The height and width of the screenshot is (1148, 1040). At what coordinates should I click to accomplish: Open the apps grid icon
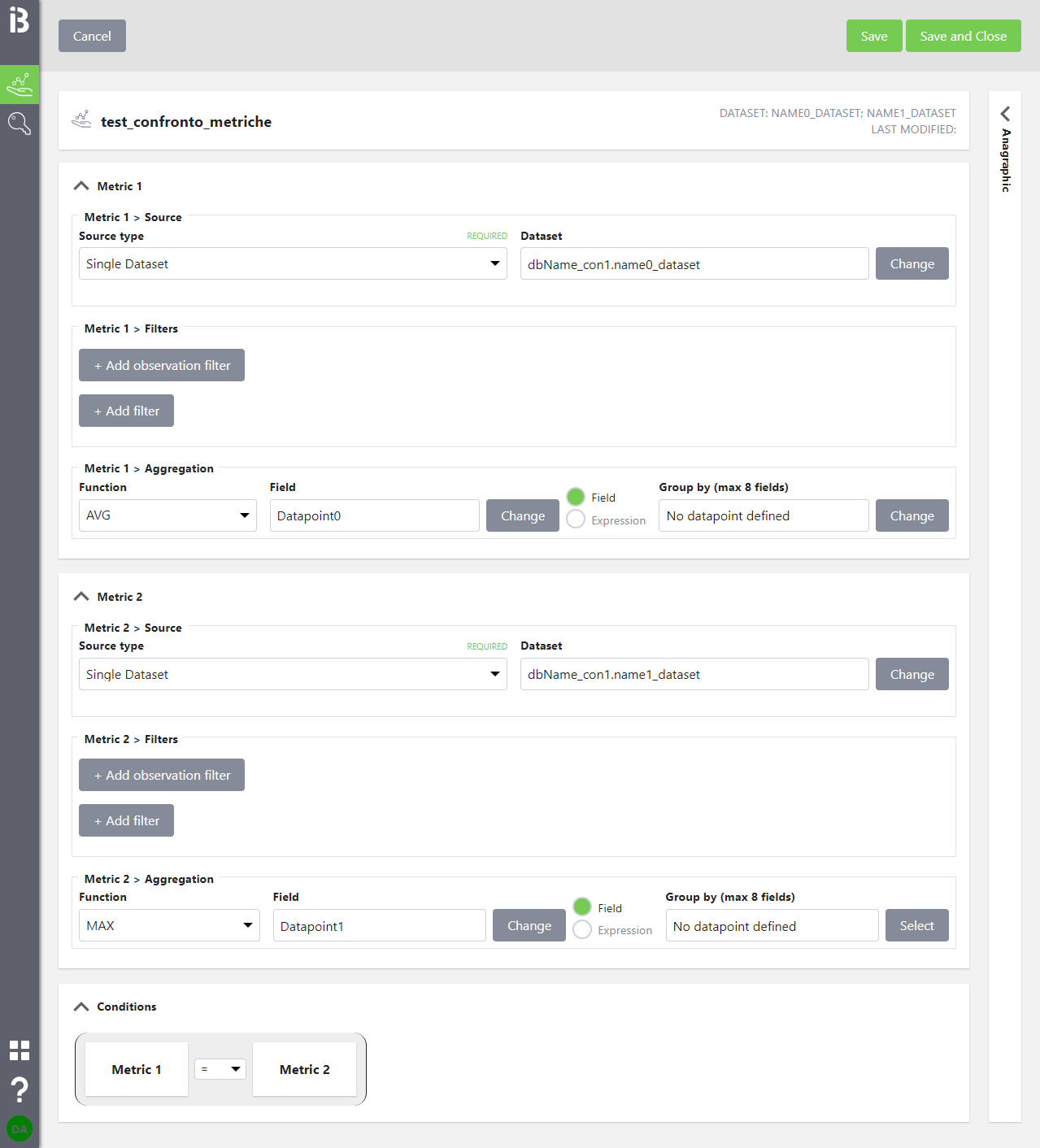20,1050
